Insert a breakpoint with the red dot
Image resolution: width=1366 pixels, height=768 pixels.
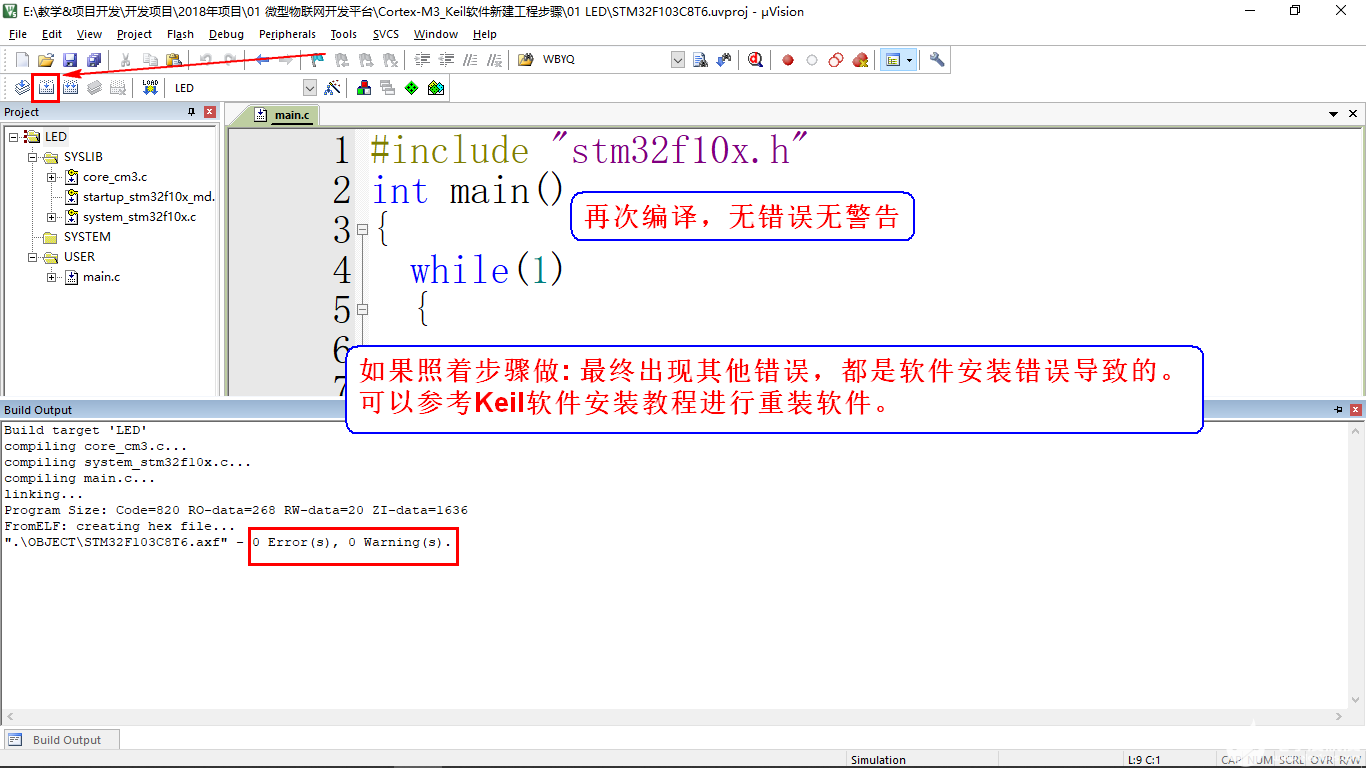pos(788,60)
